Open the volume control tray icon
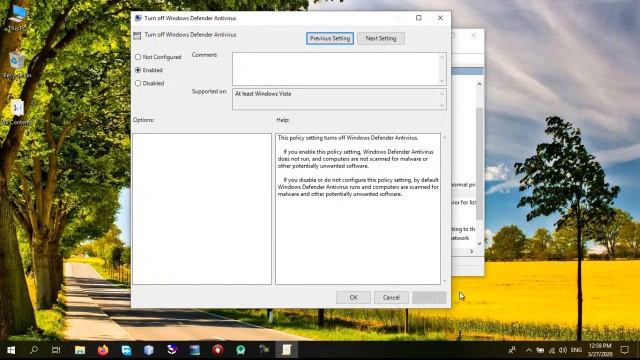The width and height of the screenshot is (640, 360). [x=563, y=350]
